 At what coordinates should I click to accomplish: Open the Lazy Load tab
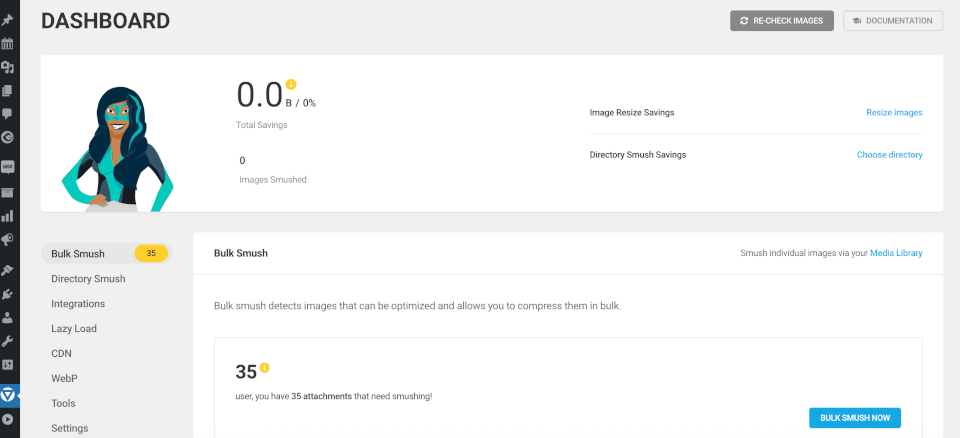pyautogui.click(x=73, y=328)
